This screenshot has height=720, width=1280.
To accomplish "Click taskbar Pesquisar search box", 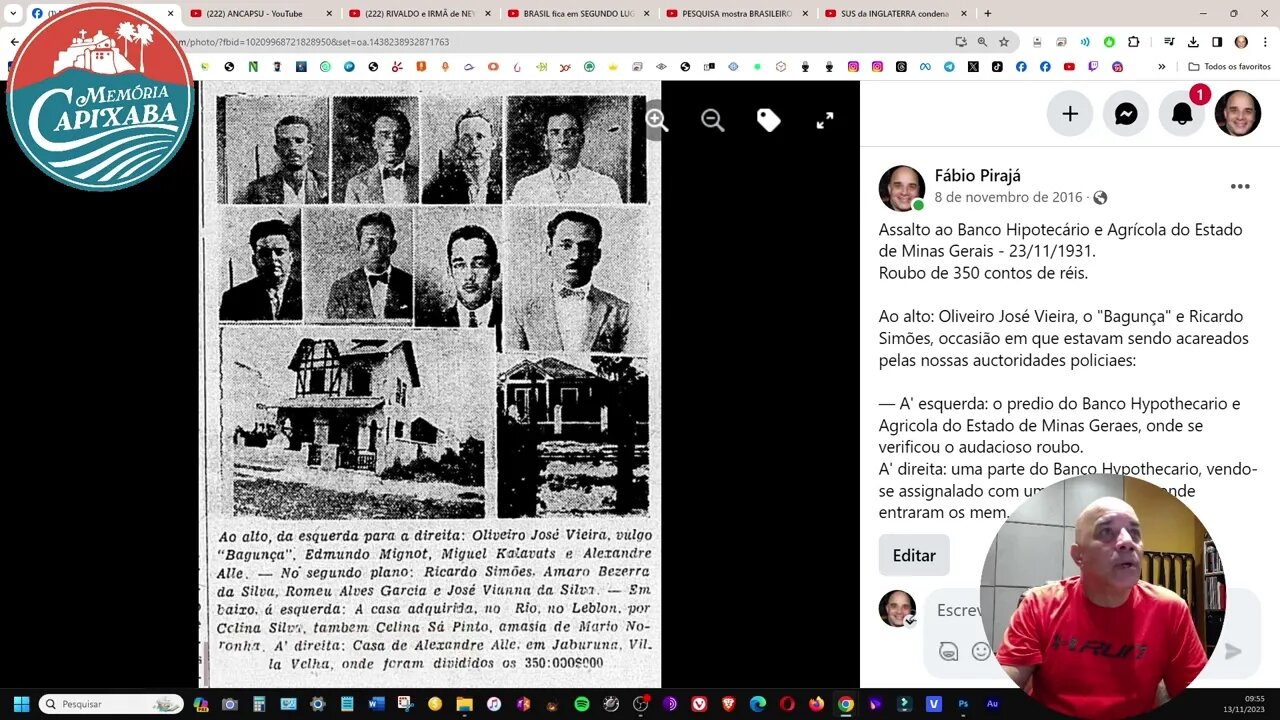I will (x=111, y=704).
